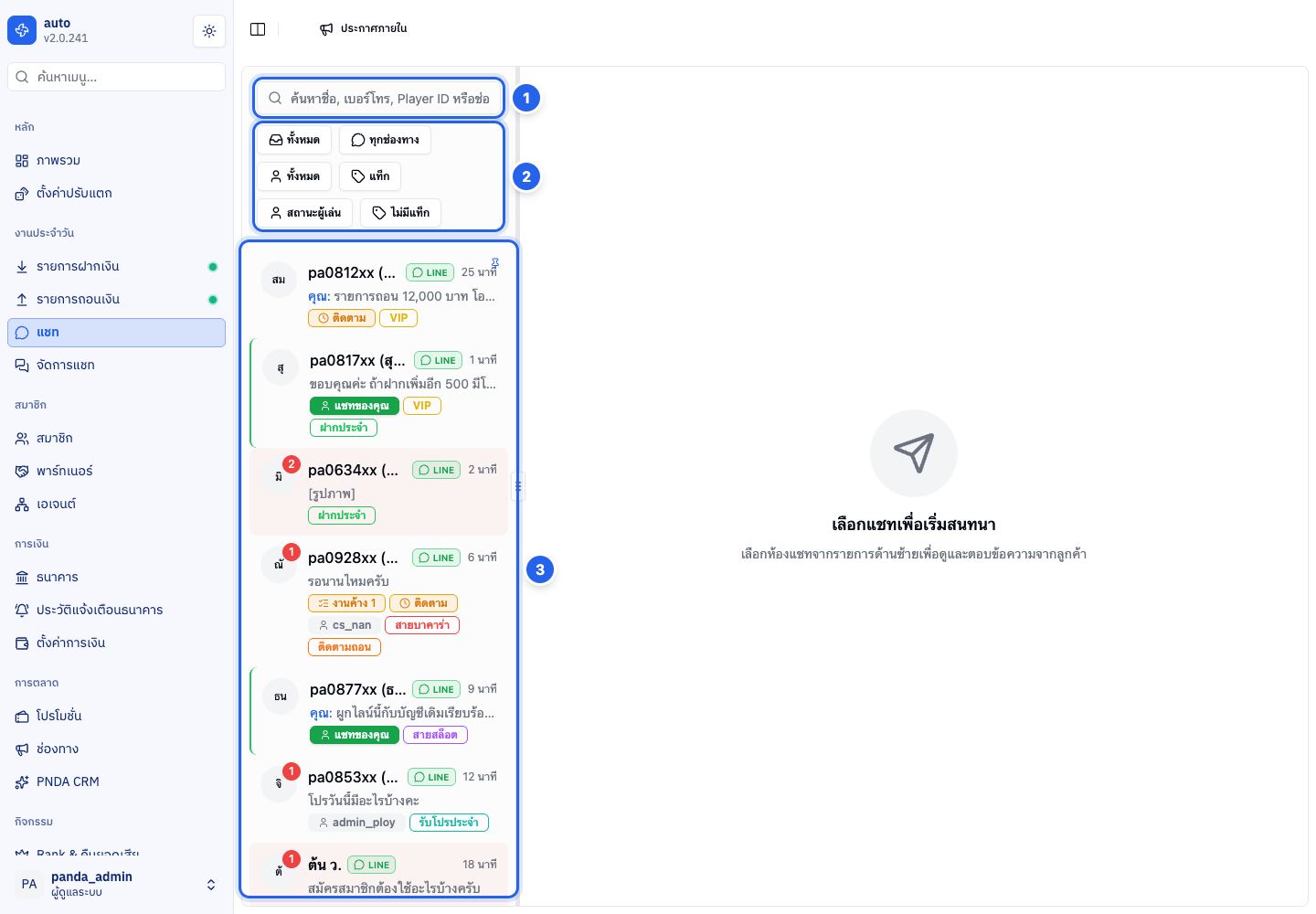Click the admin_ploy assignee chip

tap(356, 823)
